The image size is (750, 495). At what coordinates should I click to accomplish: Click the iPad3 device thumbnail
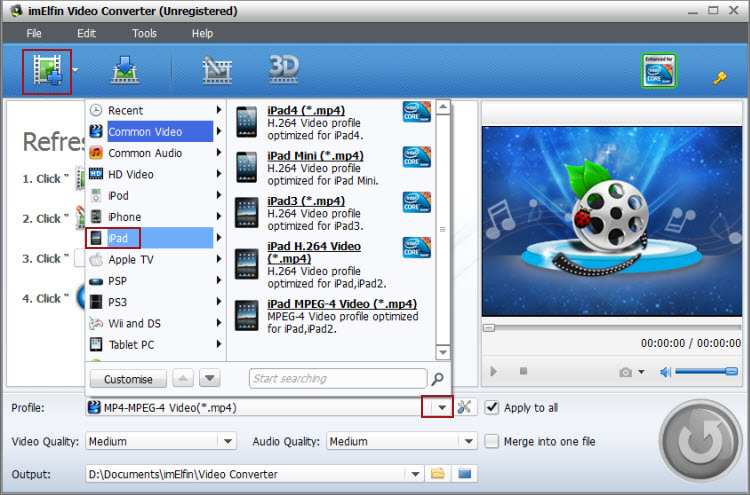247,213
